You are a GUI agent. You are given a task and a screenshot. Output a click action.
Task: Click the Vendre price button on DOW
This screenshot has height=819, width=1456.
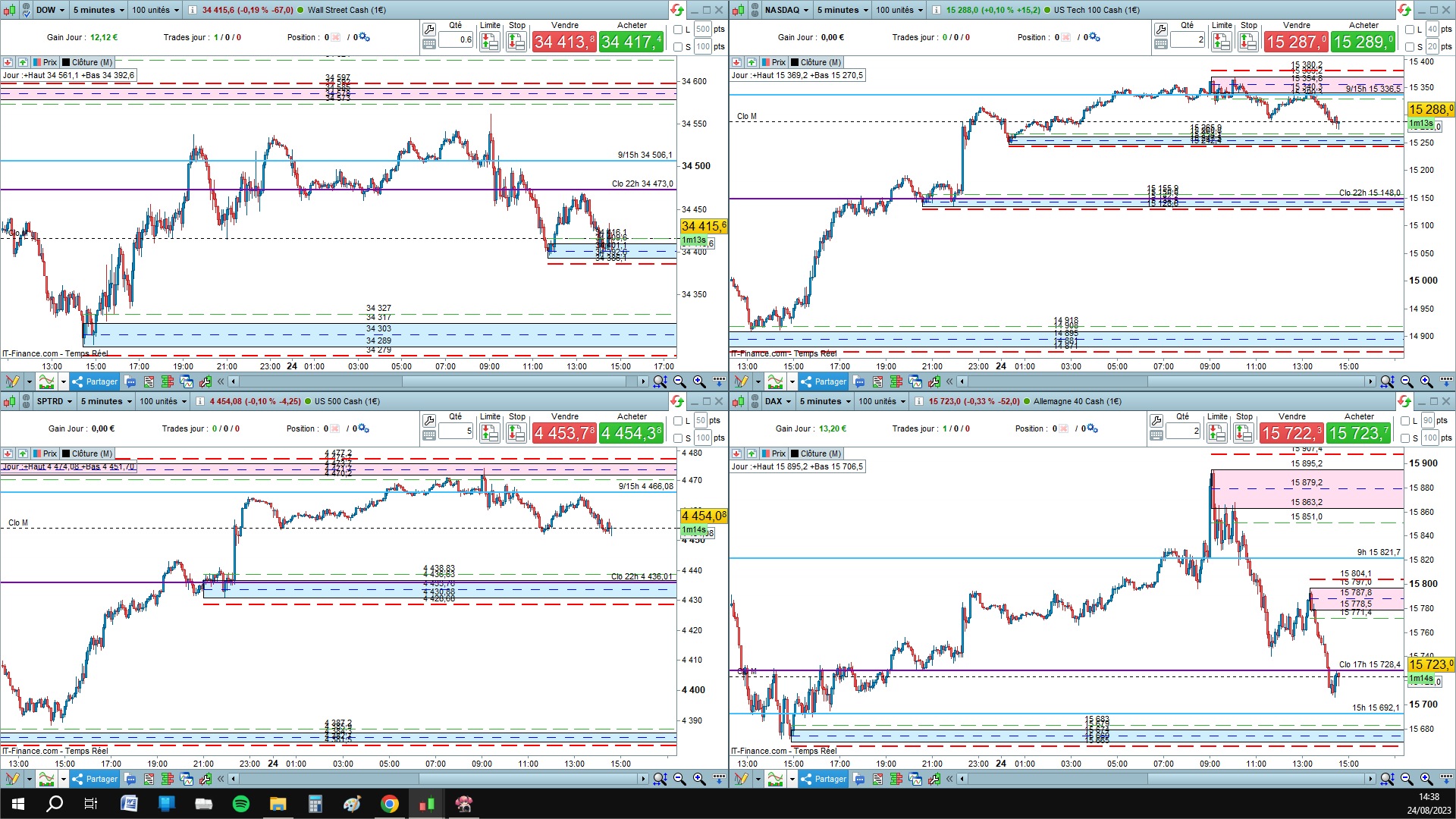tap(563, 42)
